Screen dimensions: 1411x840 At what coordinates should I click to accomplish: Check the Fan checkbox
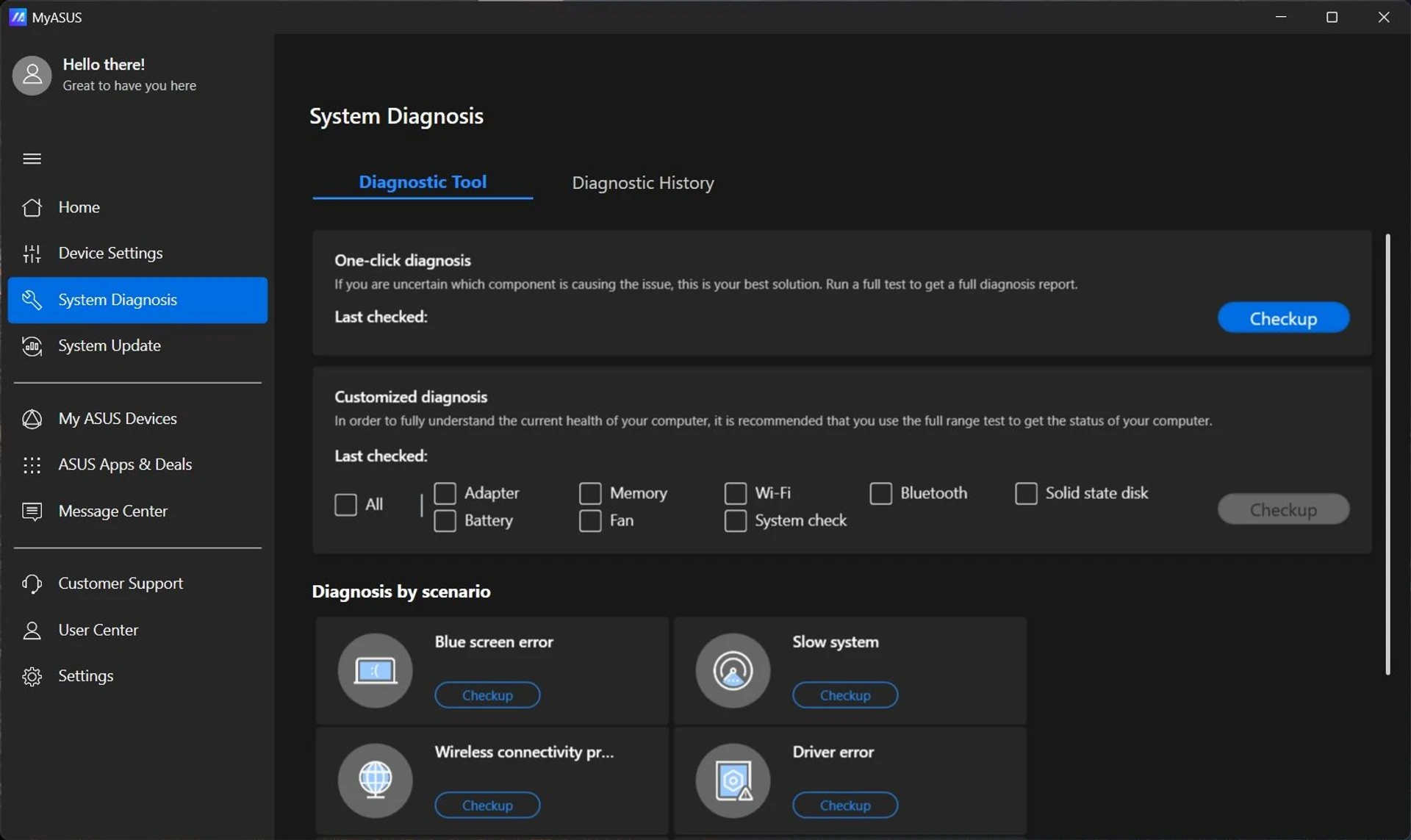point(590,520)
